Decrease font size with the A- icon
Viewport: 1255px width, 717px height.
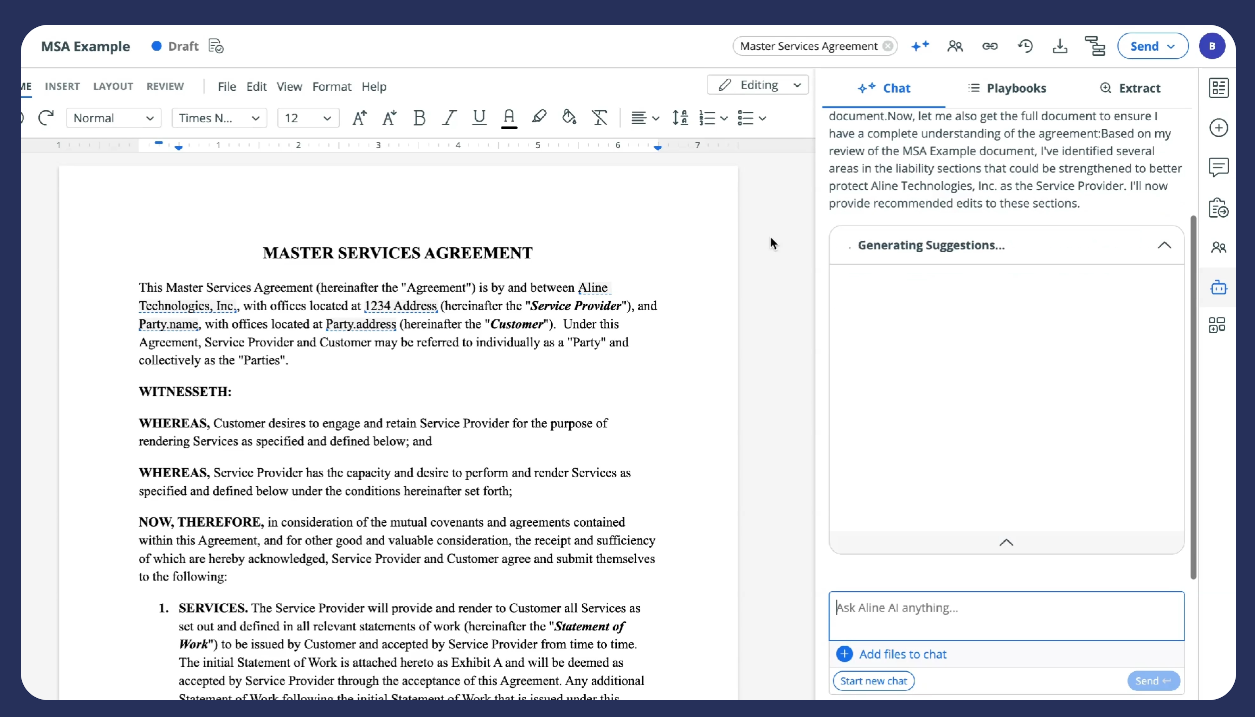(x=389, y=118)
